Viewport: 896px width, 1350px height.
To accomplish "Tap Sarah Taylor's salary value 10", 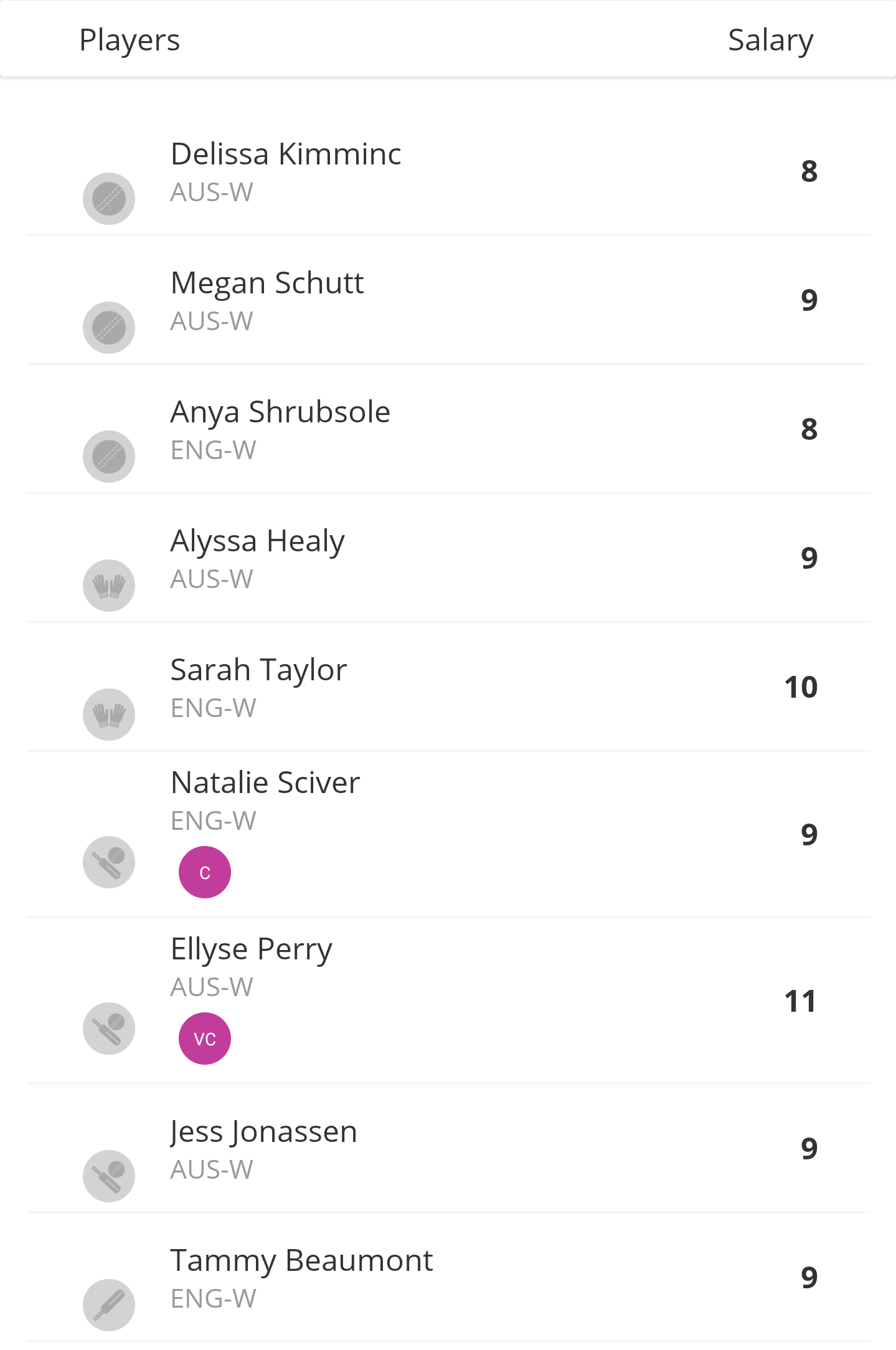I will [801, 687].
